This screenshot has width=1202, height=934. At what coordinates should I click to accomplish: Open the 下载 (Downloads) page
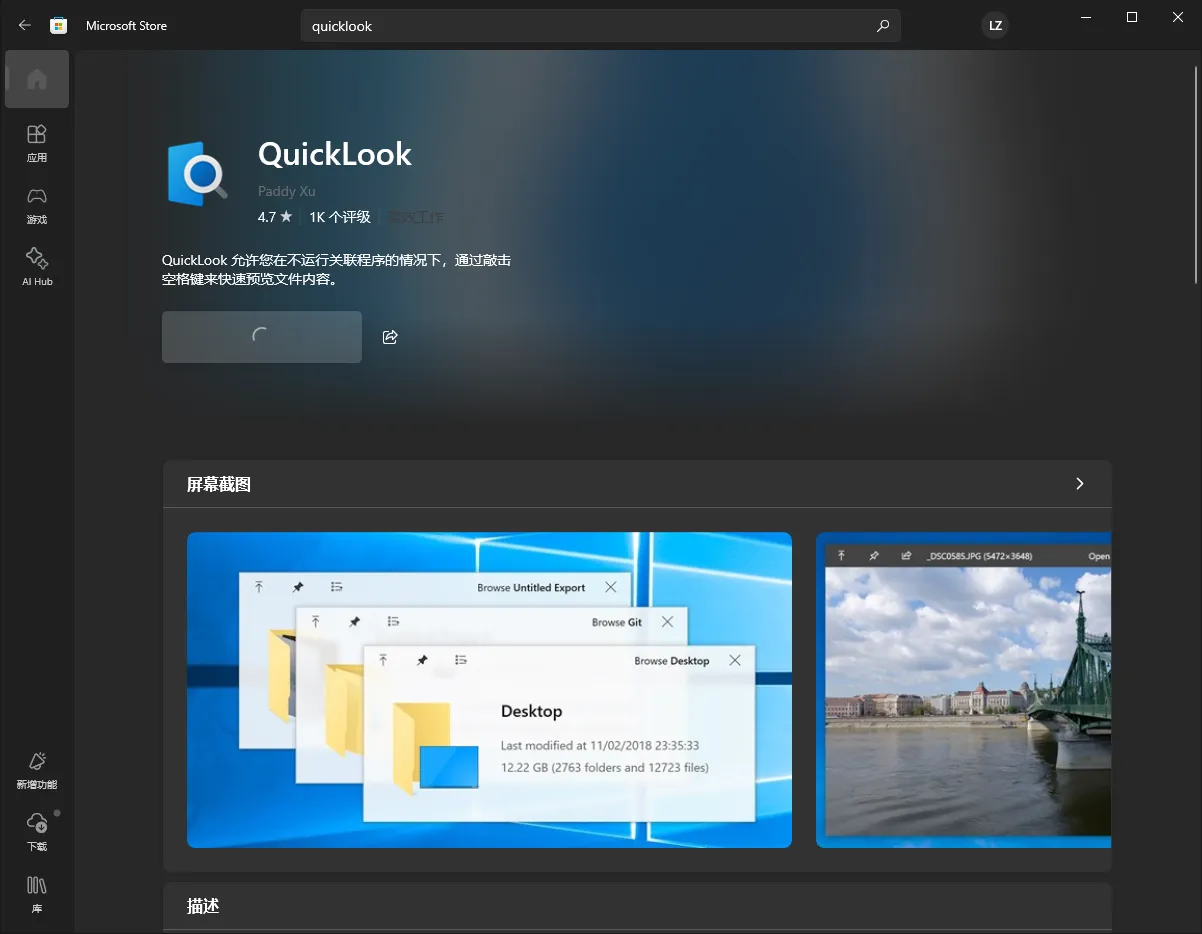point(37,832)
